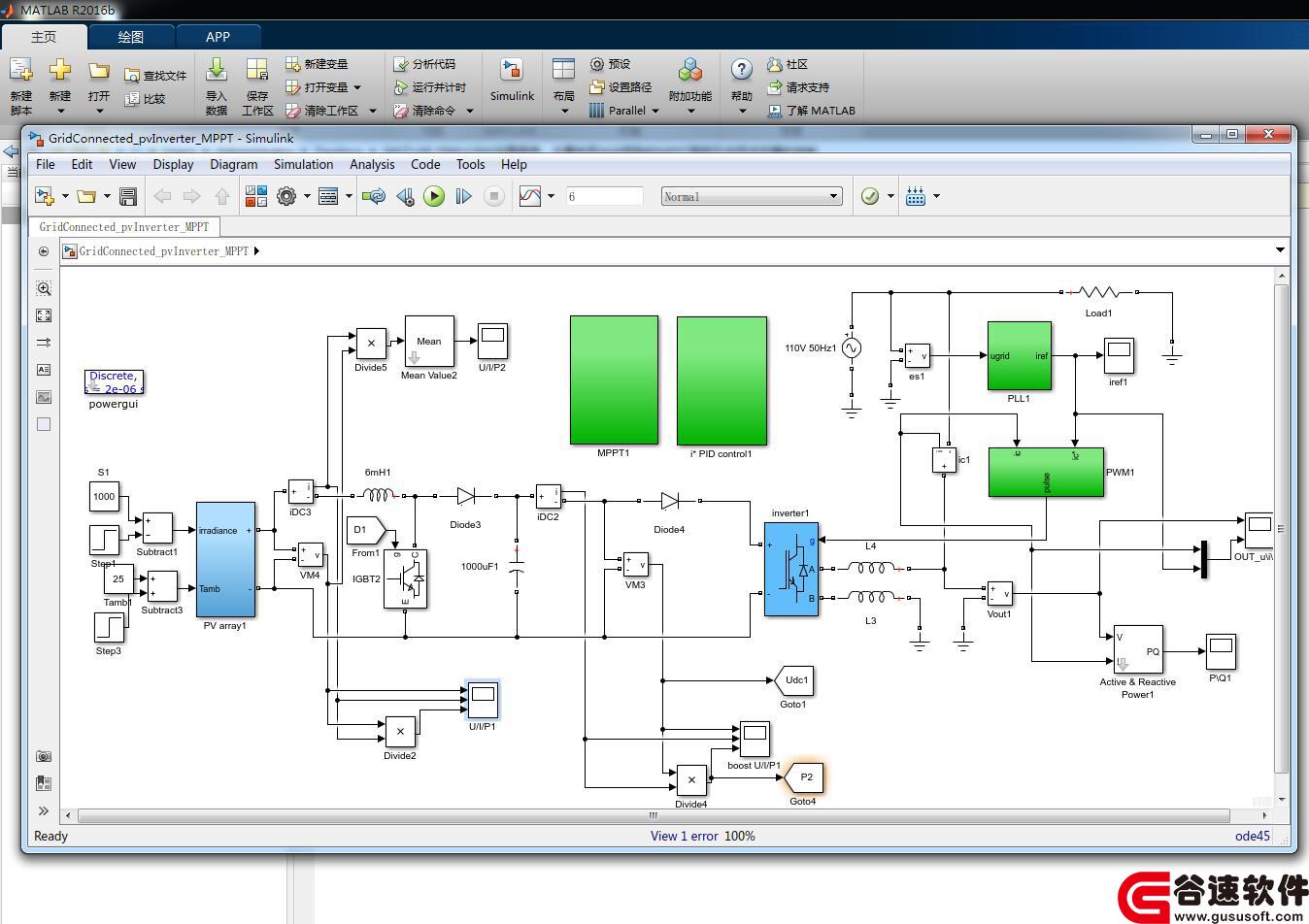Select the powergui block
This screenshot has width=1309, height=924.
(x=114, y=381)
